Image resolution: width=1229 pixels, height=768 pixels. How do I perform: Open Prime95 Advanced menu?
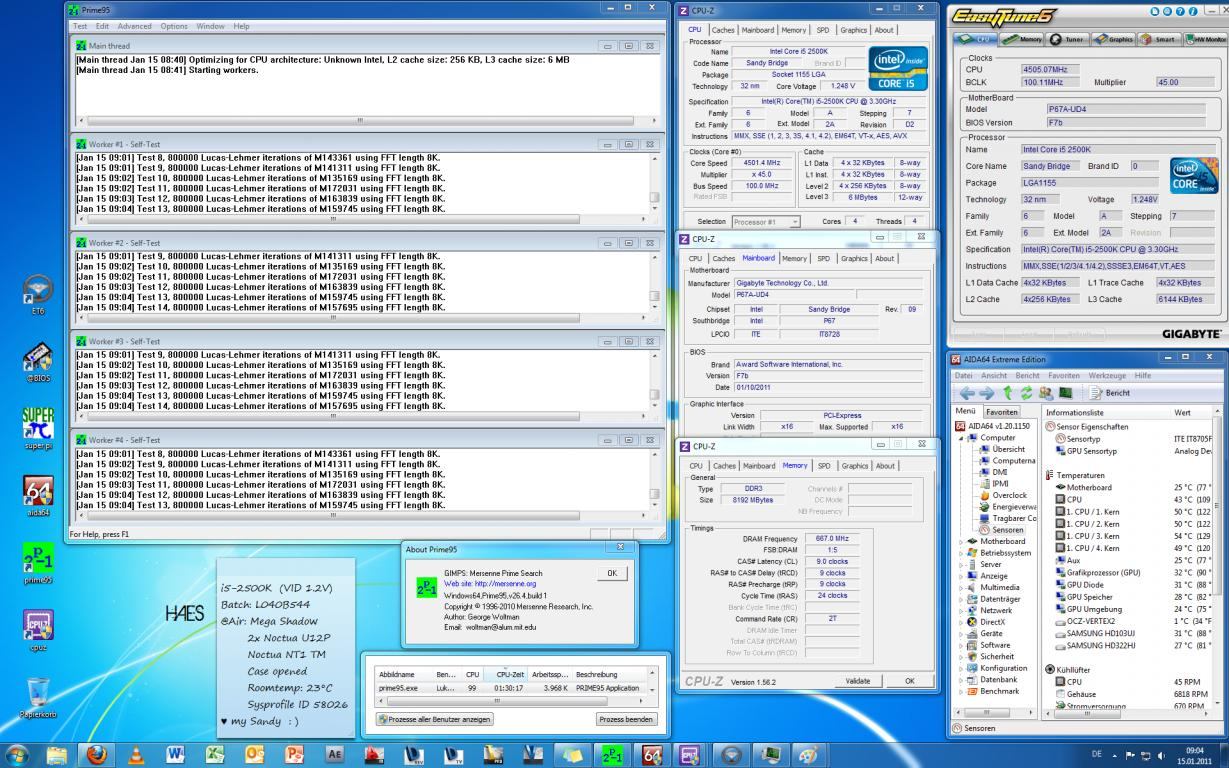135,25
